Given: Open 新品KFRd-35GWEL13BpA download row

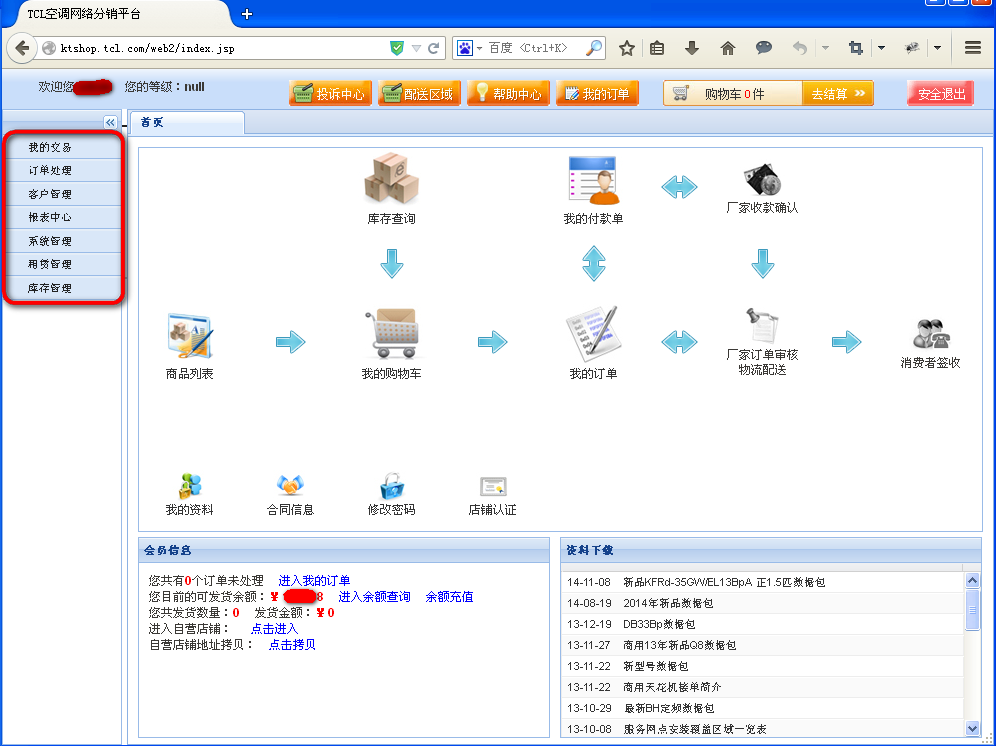Looking at the screenshot, I should pyautogui.click(x=763, y=582).
